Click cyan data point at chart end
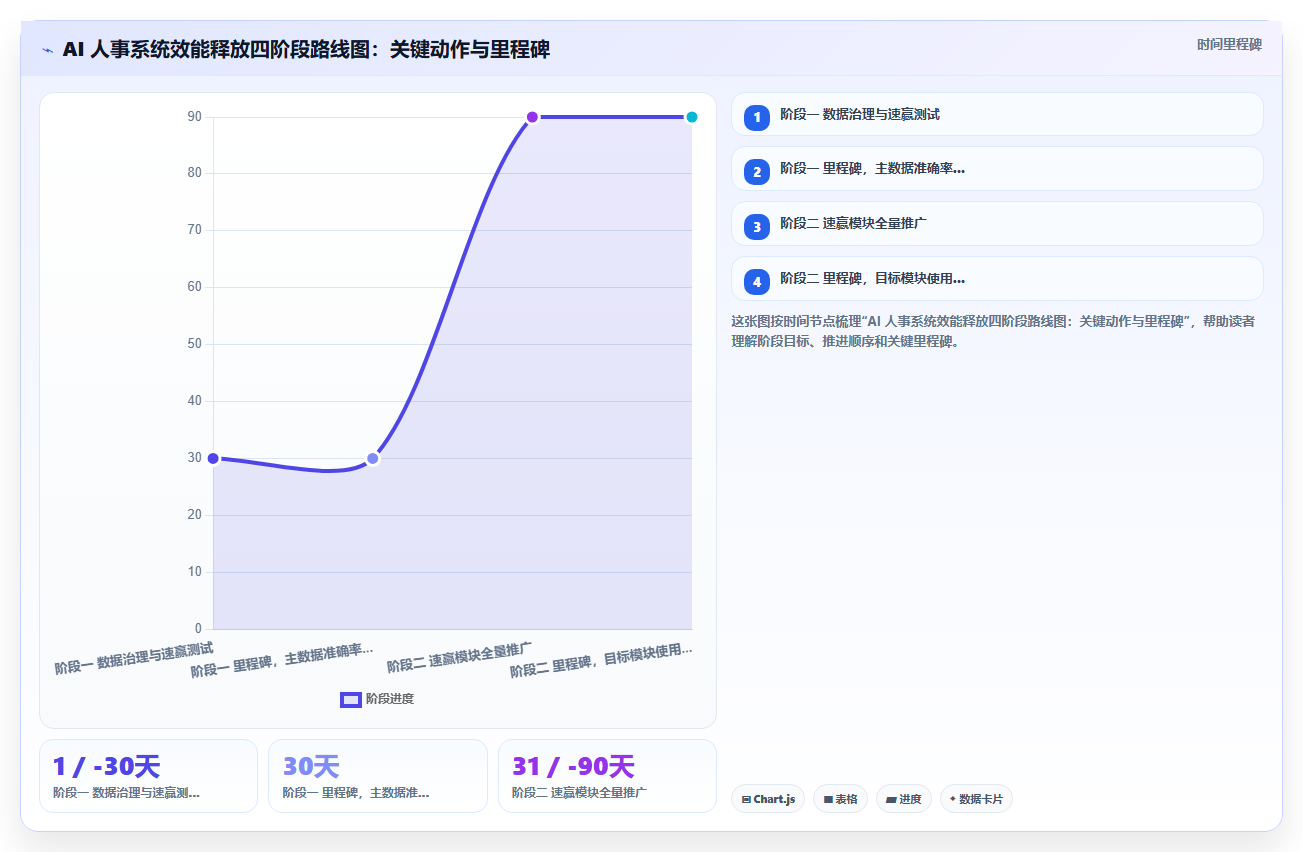Viewport: 1303px width, 852px height. [691, 117]
